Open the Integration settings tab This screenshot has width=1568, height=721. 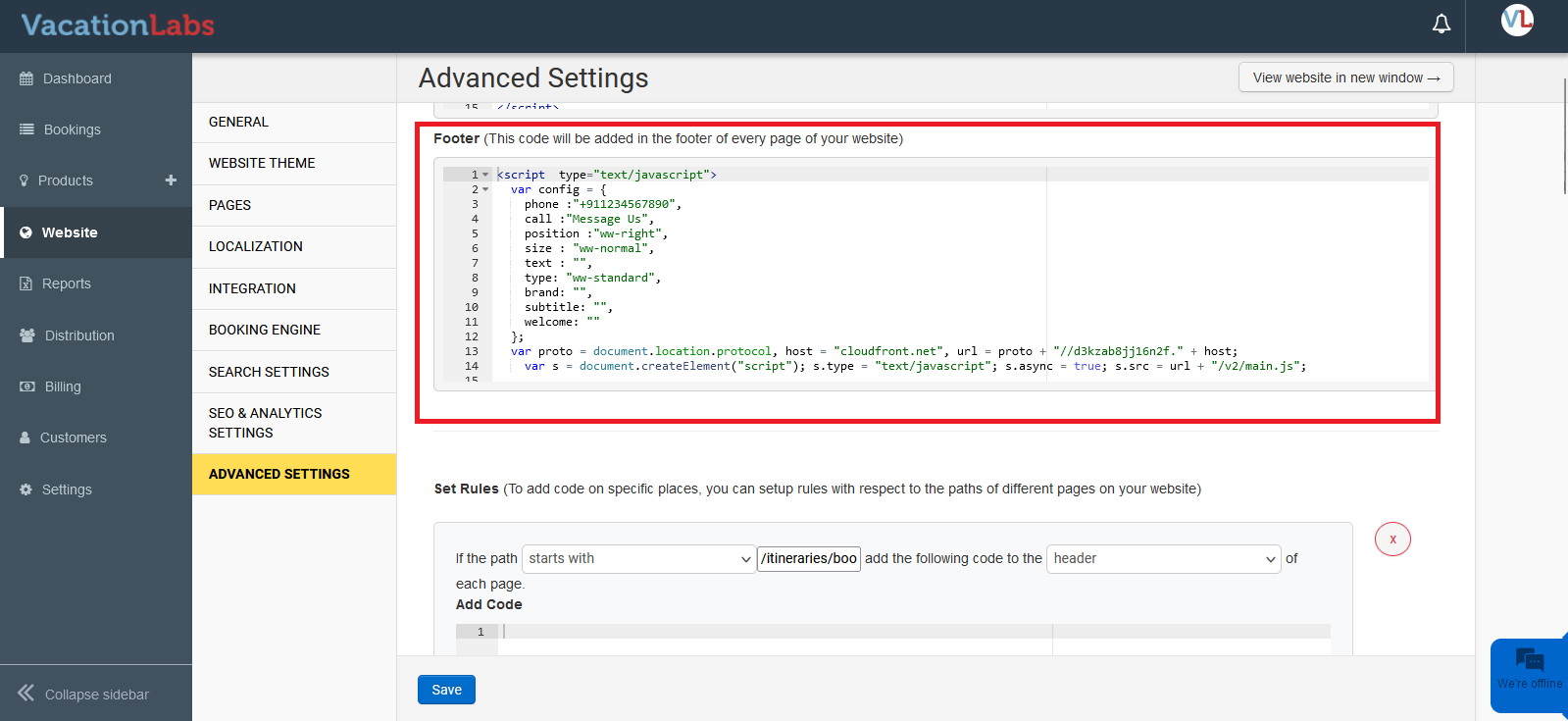252,288
